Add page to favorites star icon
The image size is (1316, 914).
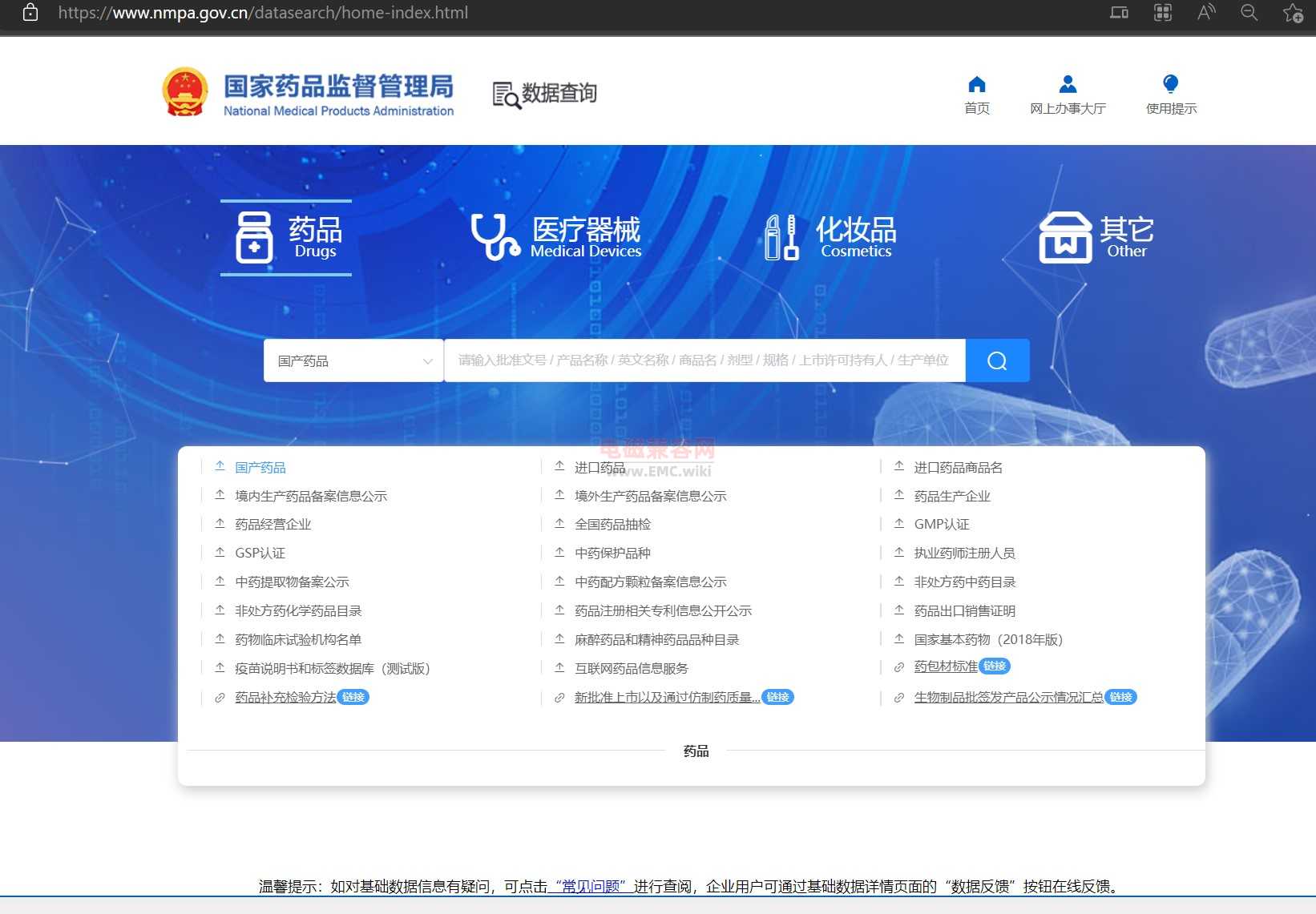[x=1292, y=13]
